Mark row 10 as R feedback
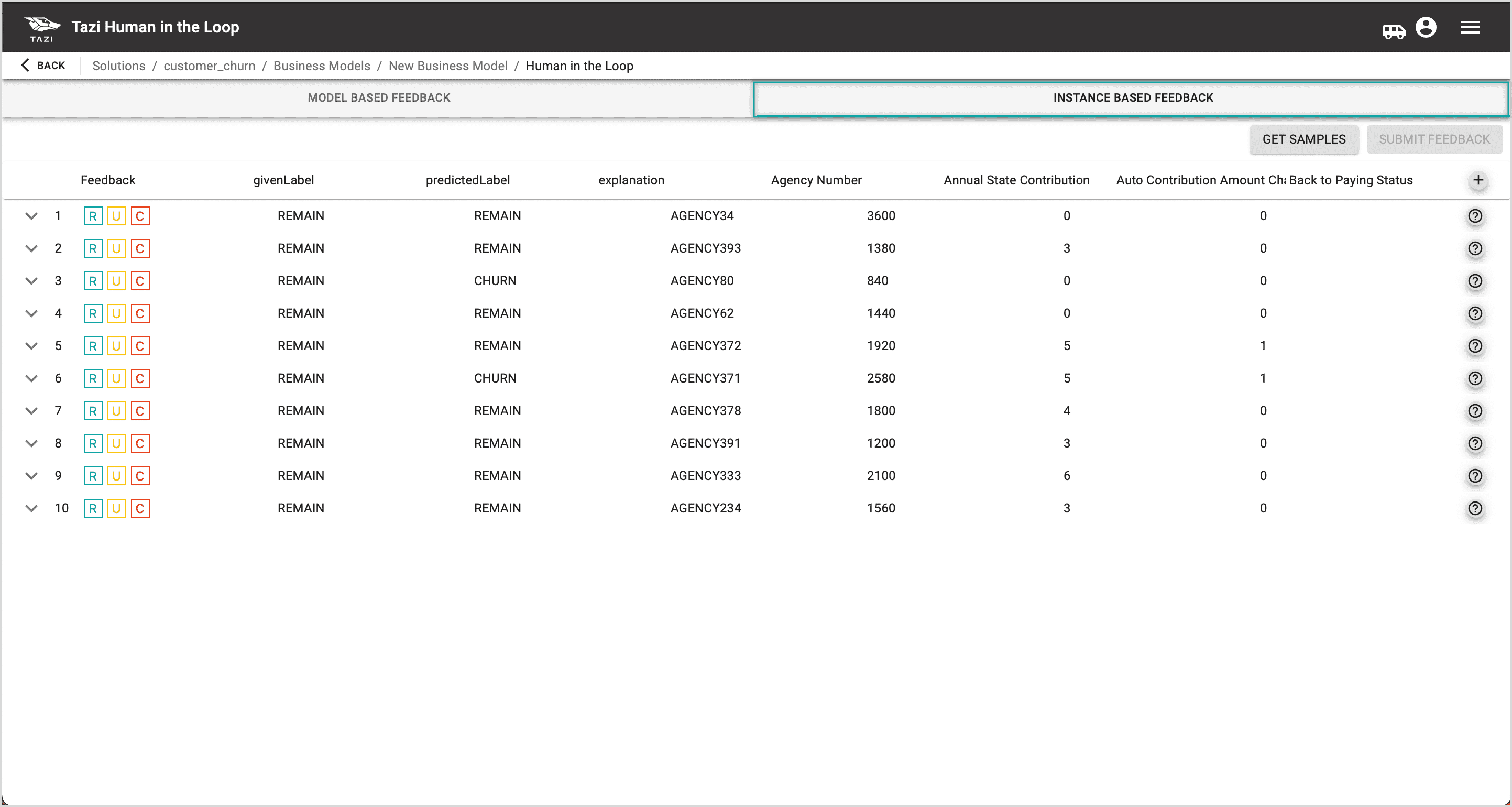1512x807 pixels. (93, 508)
